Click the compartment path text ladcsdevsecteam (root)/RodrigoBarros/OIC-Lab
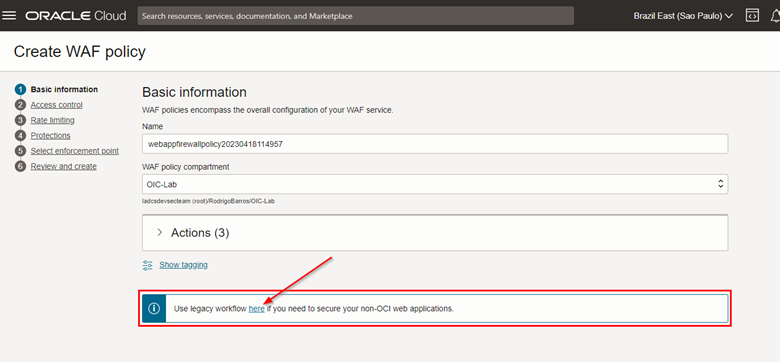This screenshot has width=780, height=362. point(208,200)
